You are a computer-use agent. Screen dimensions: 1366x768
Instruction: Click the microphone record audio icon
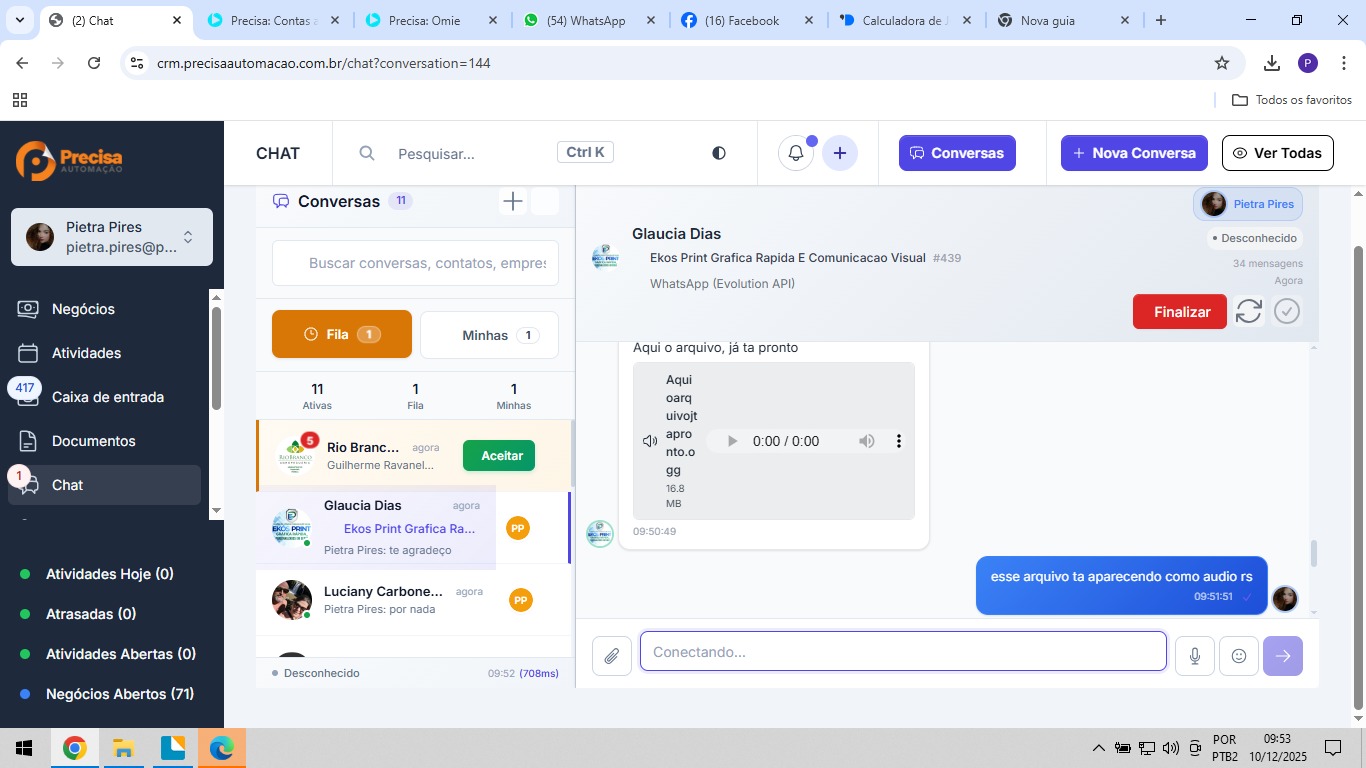click(1194, 656)
